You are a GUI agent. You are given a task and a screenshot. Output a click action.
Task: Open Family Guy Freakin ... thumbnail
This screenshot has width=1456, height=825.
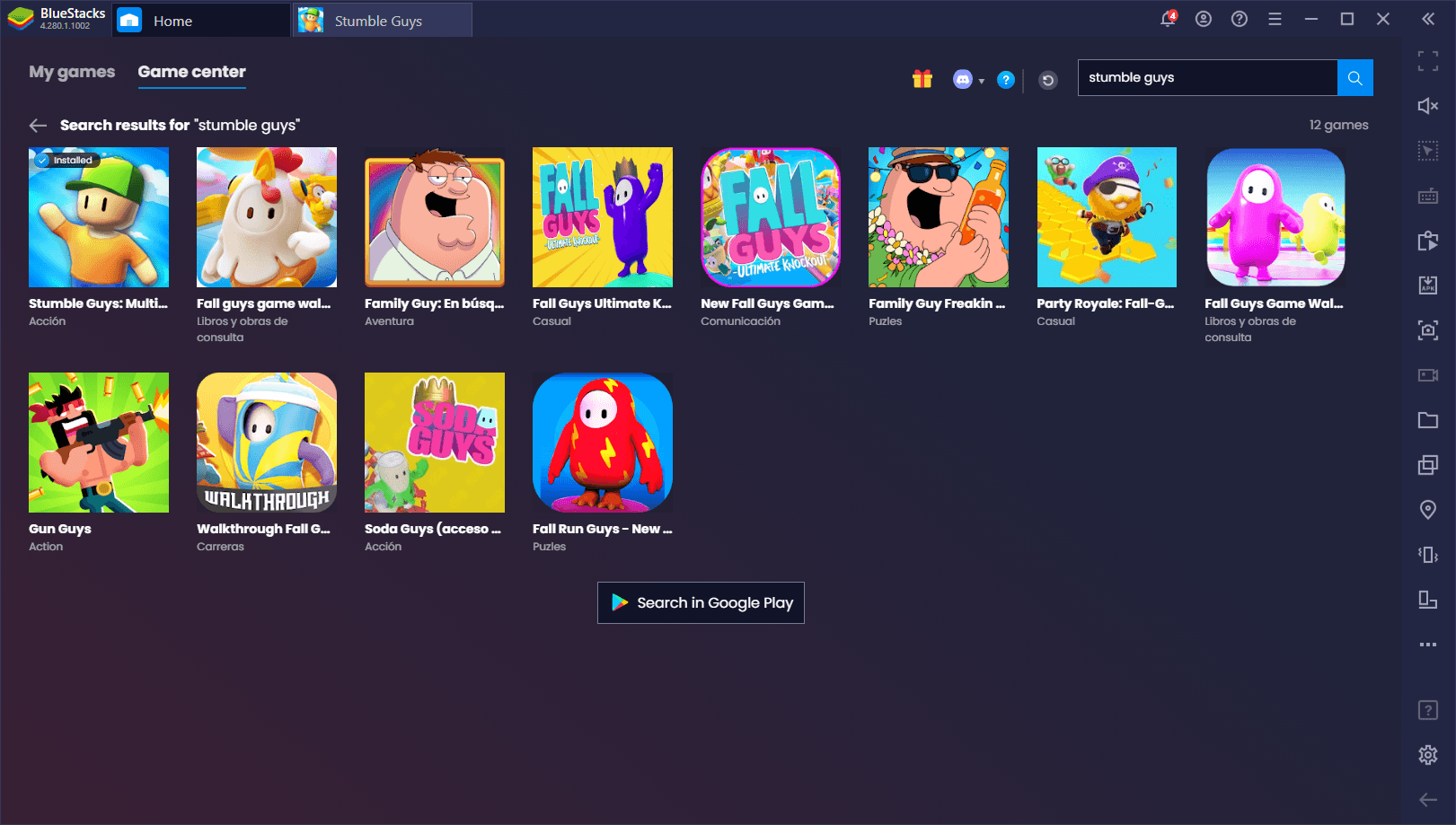(x=939, y=217)
